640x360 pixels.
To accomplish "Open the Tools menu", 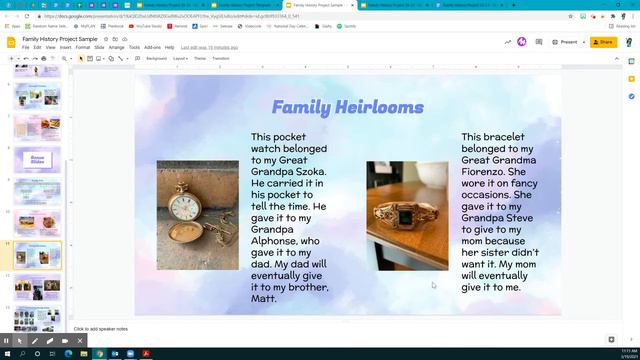I will pyautogui.click(x=134, y=48).
